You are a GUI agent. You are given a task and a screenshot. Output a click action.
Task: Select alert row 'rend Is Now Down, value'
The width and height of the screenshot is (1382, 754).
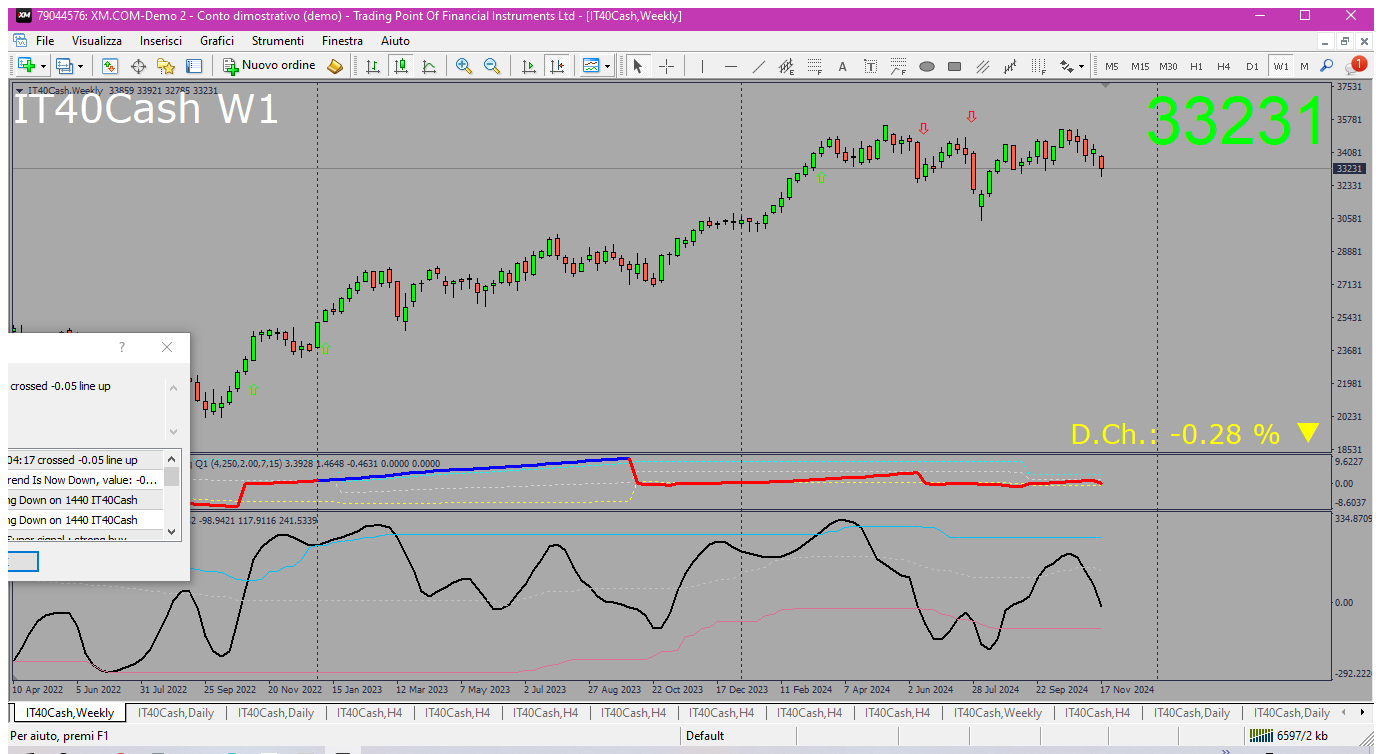pos(86,480)
